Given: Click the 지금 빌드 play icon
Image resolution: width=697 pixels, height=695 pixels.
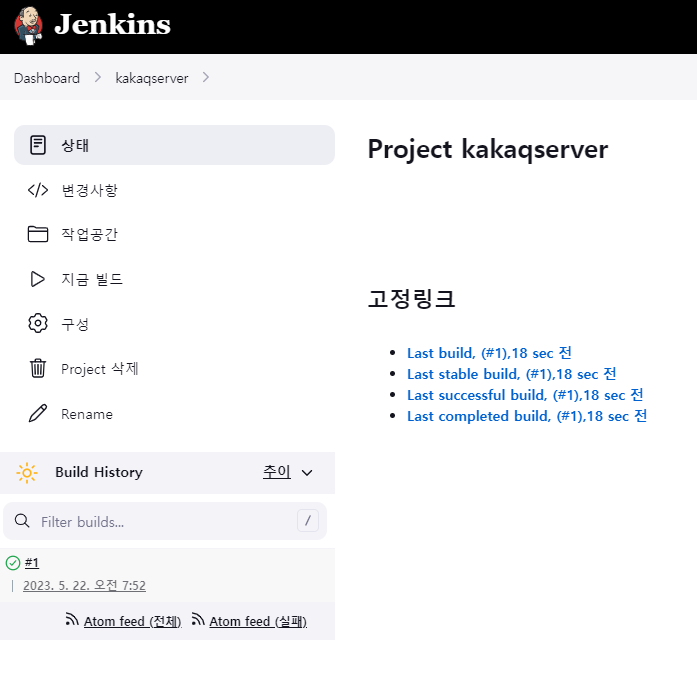Looking at the screenshot, I should click(38, 279).
